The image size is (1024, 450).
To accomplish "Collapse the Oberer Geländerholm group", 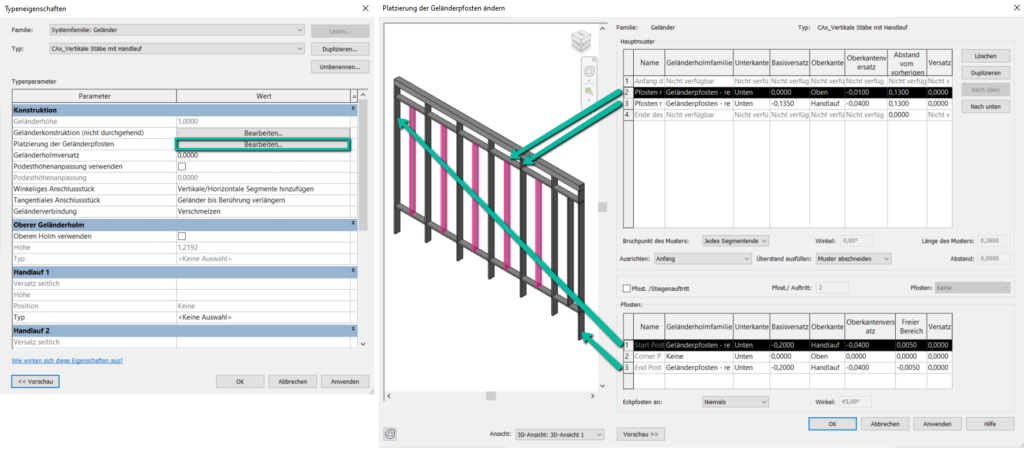I will pos(354,224).
